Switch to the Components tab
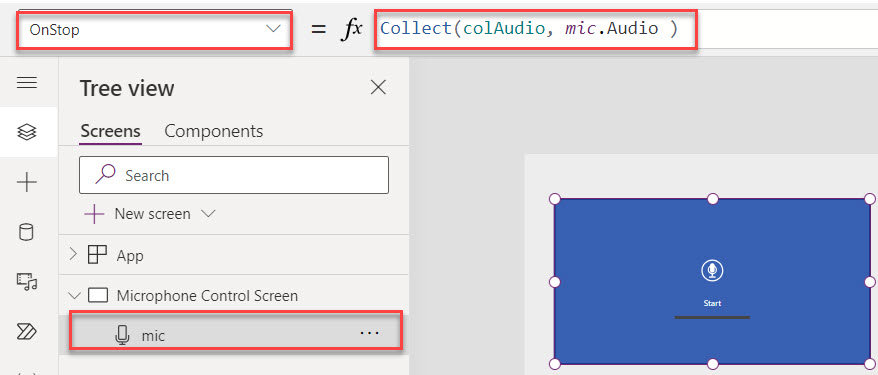Viewport: 878px width, 375px height. [213, 131]
